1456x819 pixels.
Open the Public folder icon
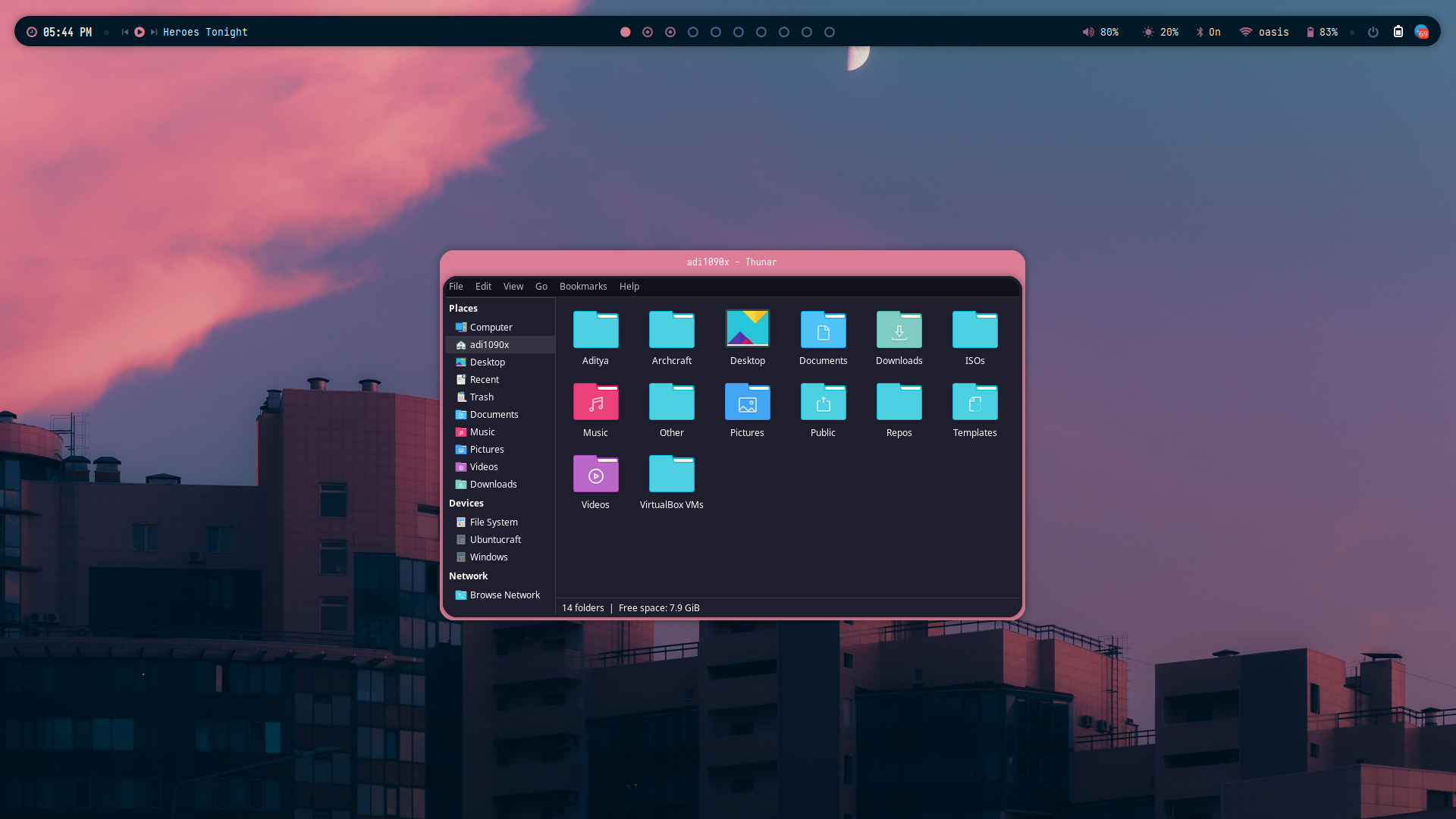823,403
